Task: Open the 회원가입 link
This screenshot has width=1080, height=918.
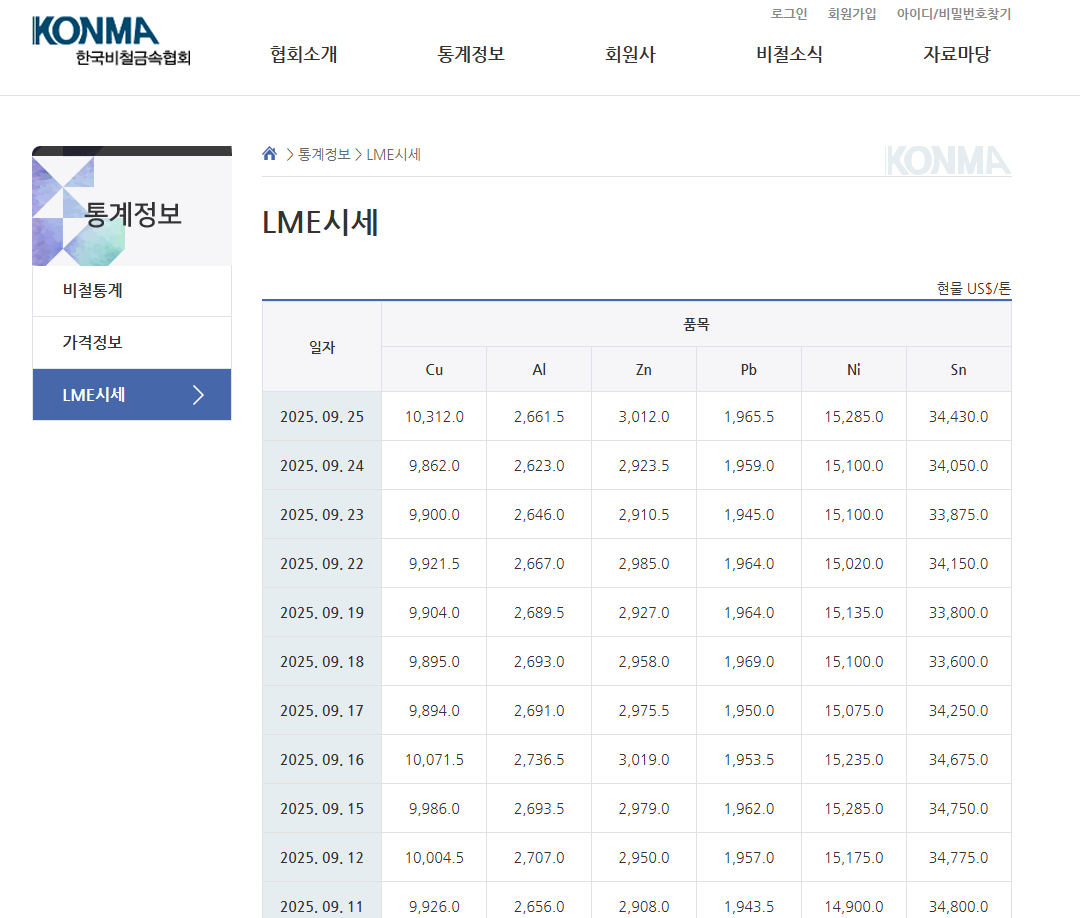Action: click(852, 14)
